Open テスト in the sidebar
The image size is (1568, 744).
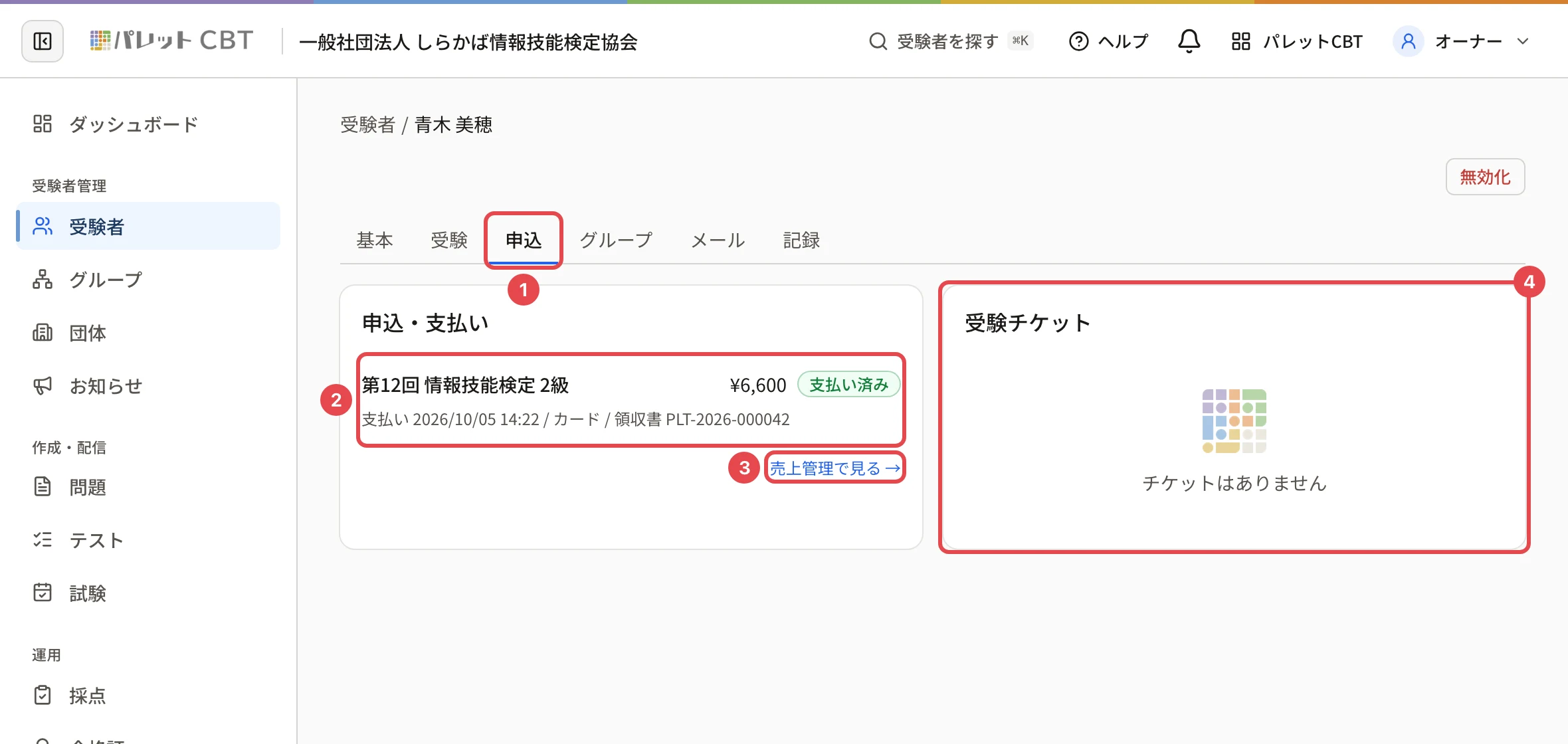coord(148,540)
